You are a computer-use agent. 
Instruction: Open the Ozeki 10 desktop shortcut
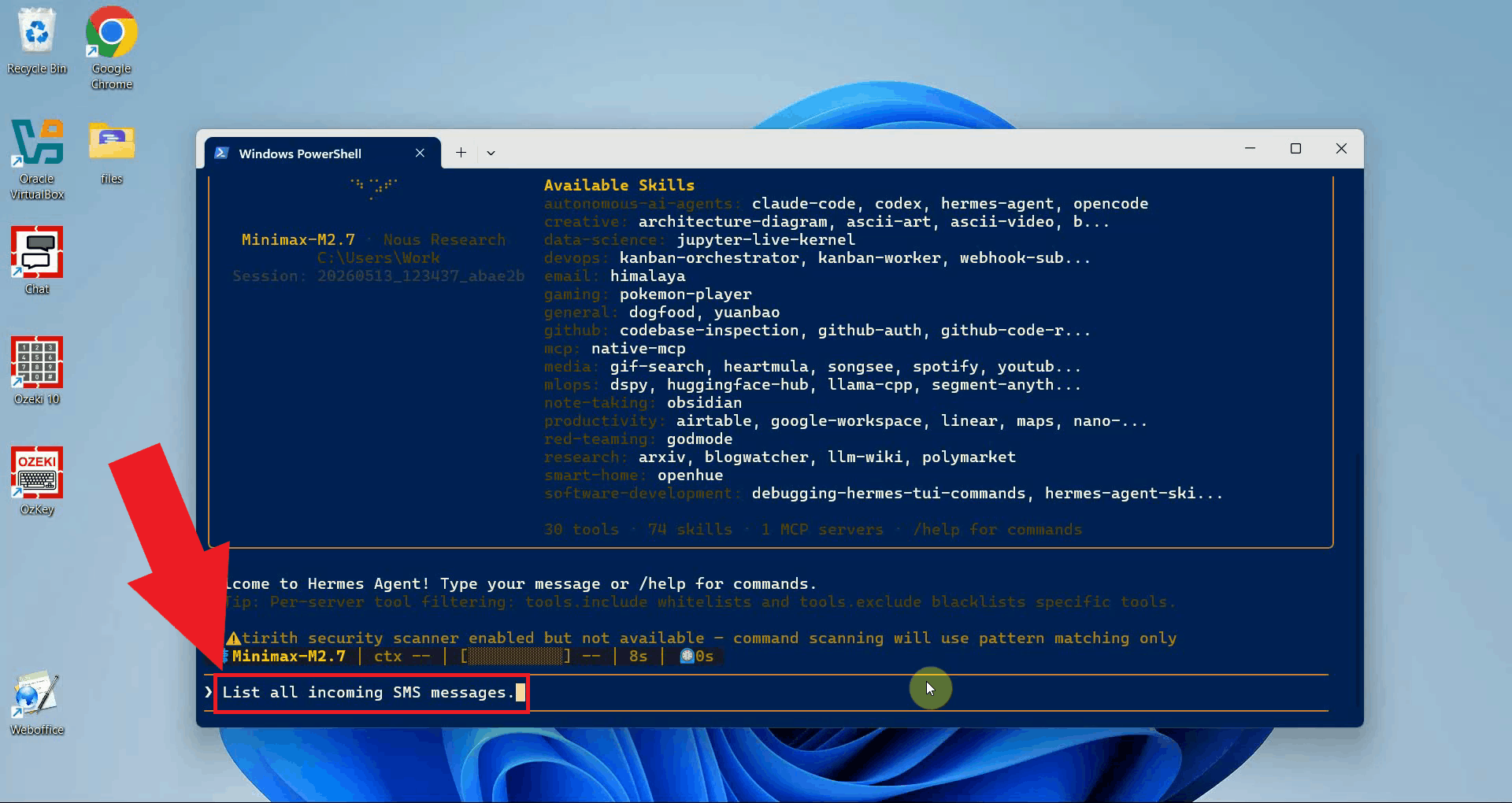[37, 371]
